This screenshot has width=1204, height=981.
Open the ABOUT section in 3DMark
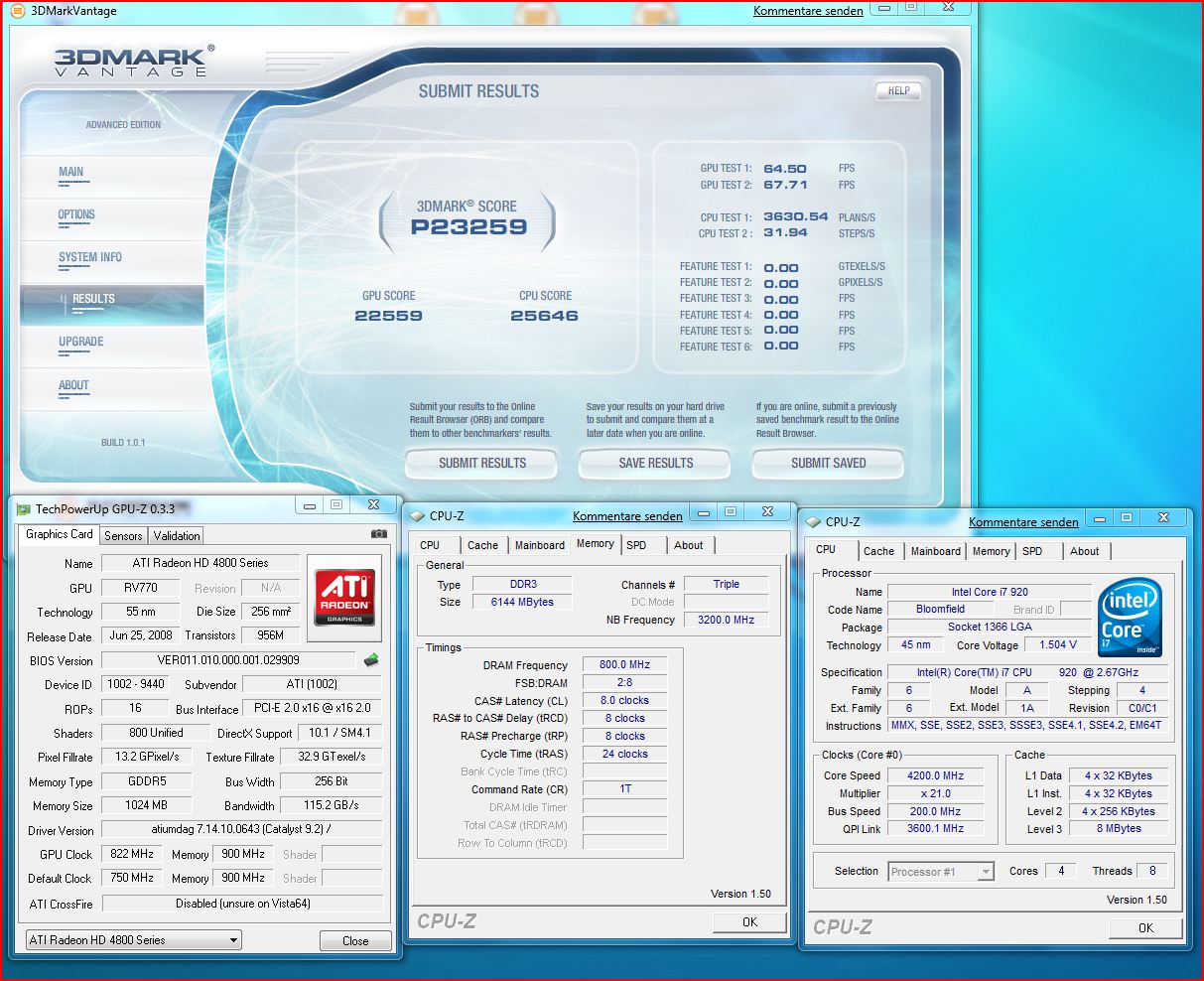(73, 385)
